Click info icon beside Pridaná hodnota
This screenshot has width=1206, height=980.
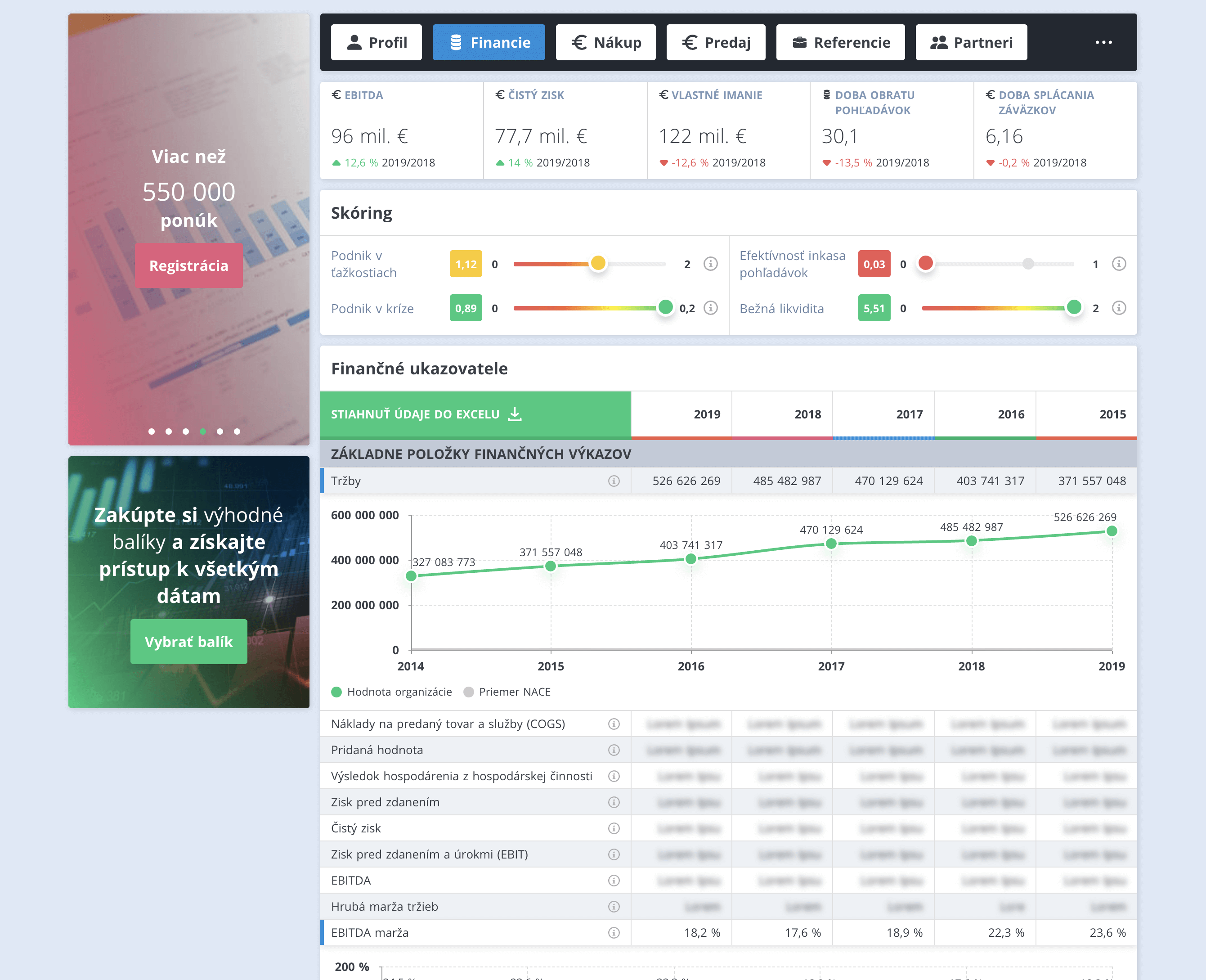614,750
